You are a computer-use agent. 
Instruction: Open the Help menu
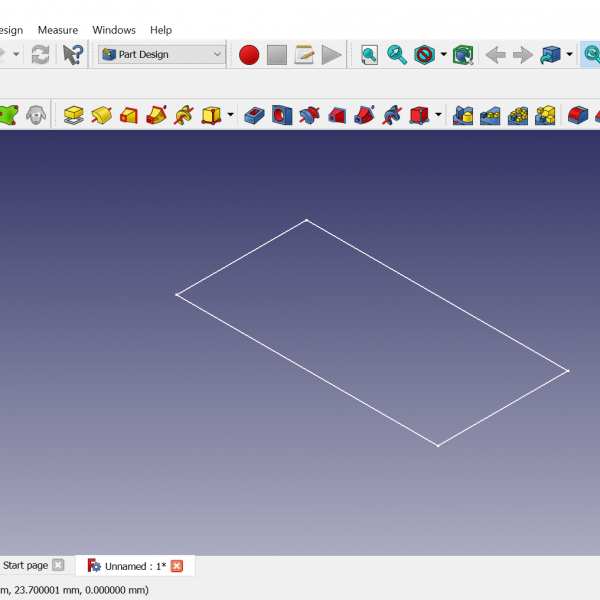[160, 30]
